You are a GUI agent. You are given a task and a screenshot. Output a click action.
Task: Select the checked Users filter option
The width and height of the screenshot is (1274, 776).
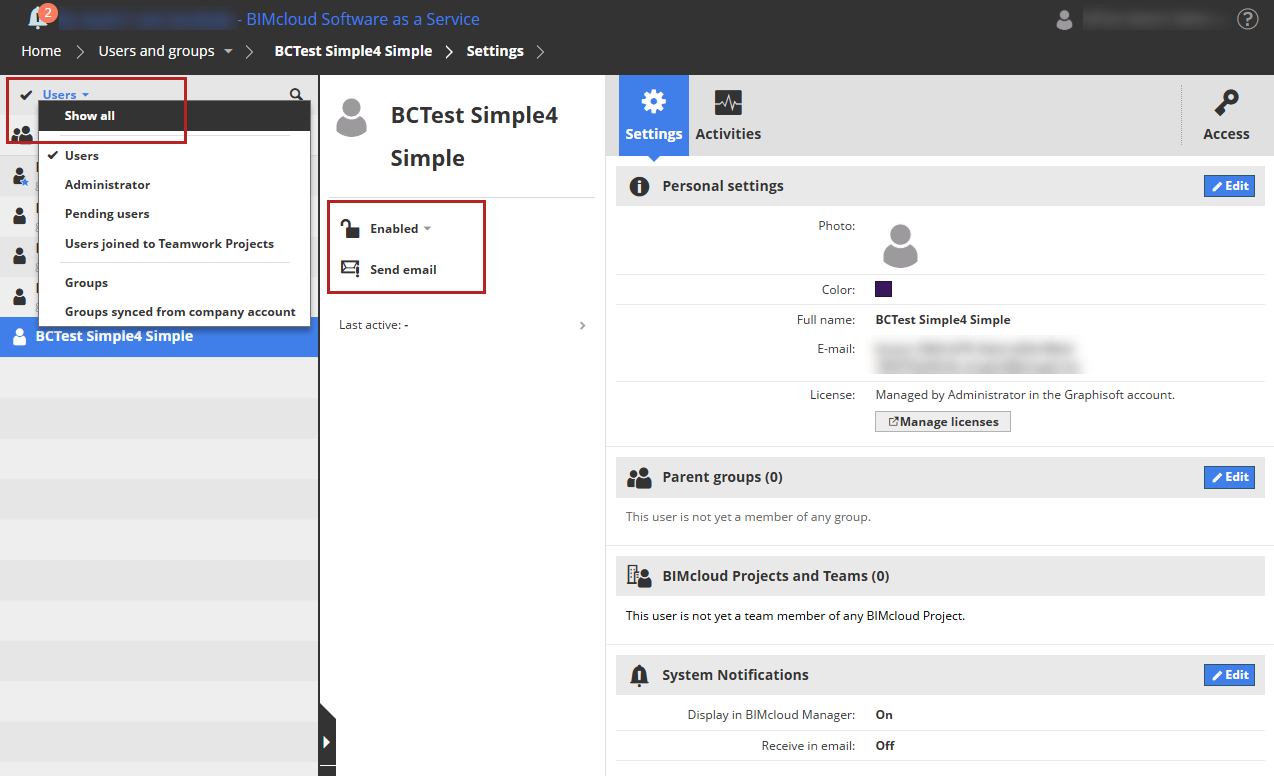(82, 155)
